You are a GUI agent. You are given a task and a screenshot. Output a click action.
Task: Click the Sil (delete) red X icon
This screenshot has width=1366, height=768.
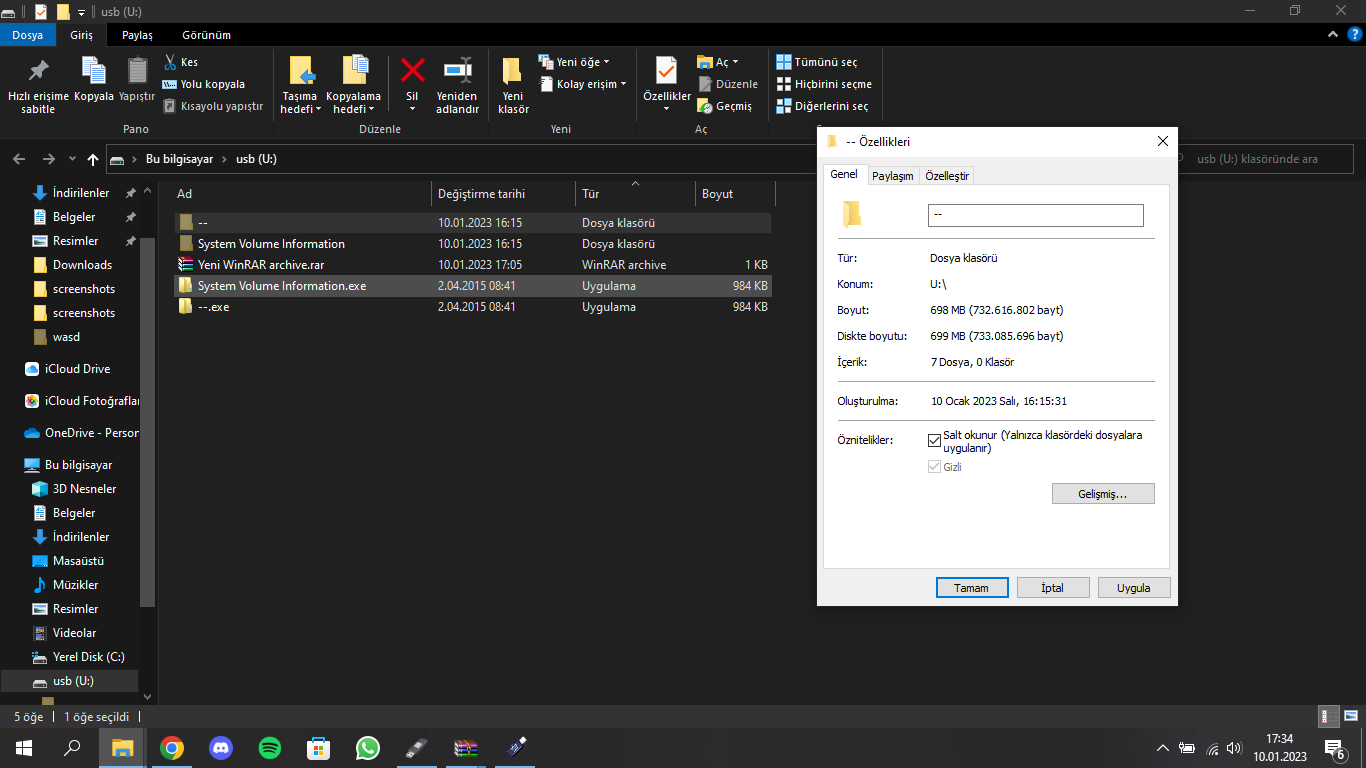pyautogui.click(x=412, y=71)
